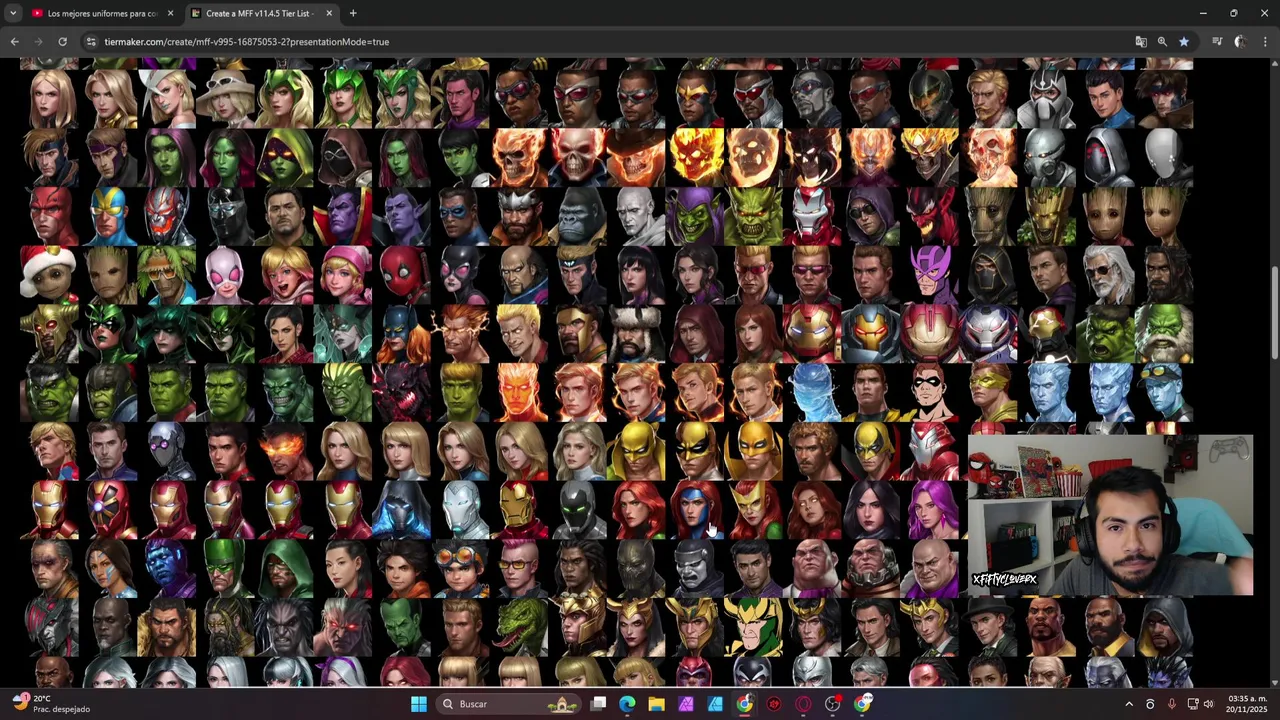Open the webcam overlay video
Screen dimensions: 1280x720
tap(1110, 515)
